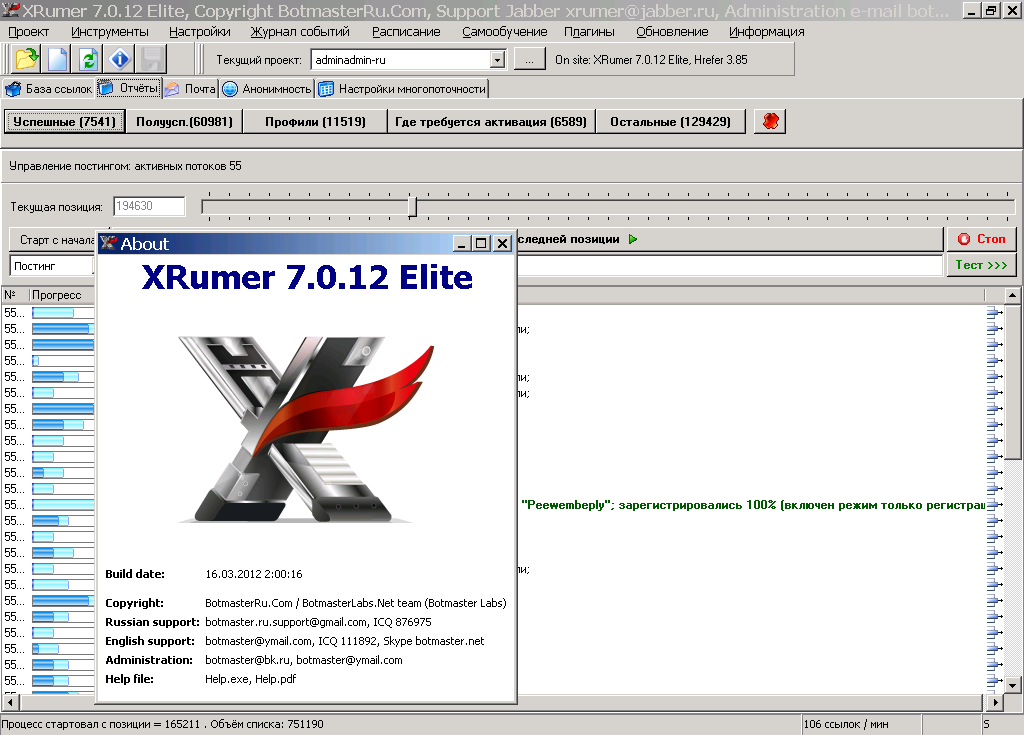Show Успешные (7541) reports
Image resolution: width=1024 pixels, height=735 pixels.
click(x=64, y=122)
